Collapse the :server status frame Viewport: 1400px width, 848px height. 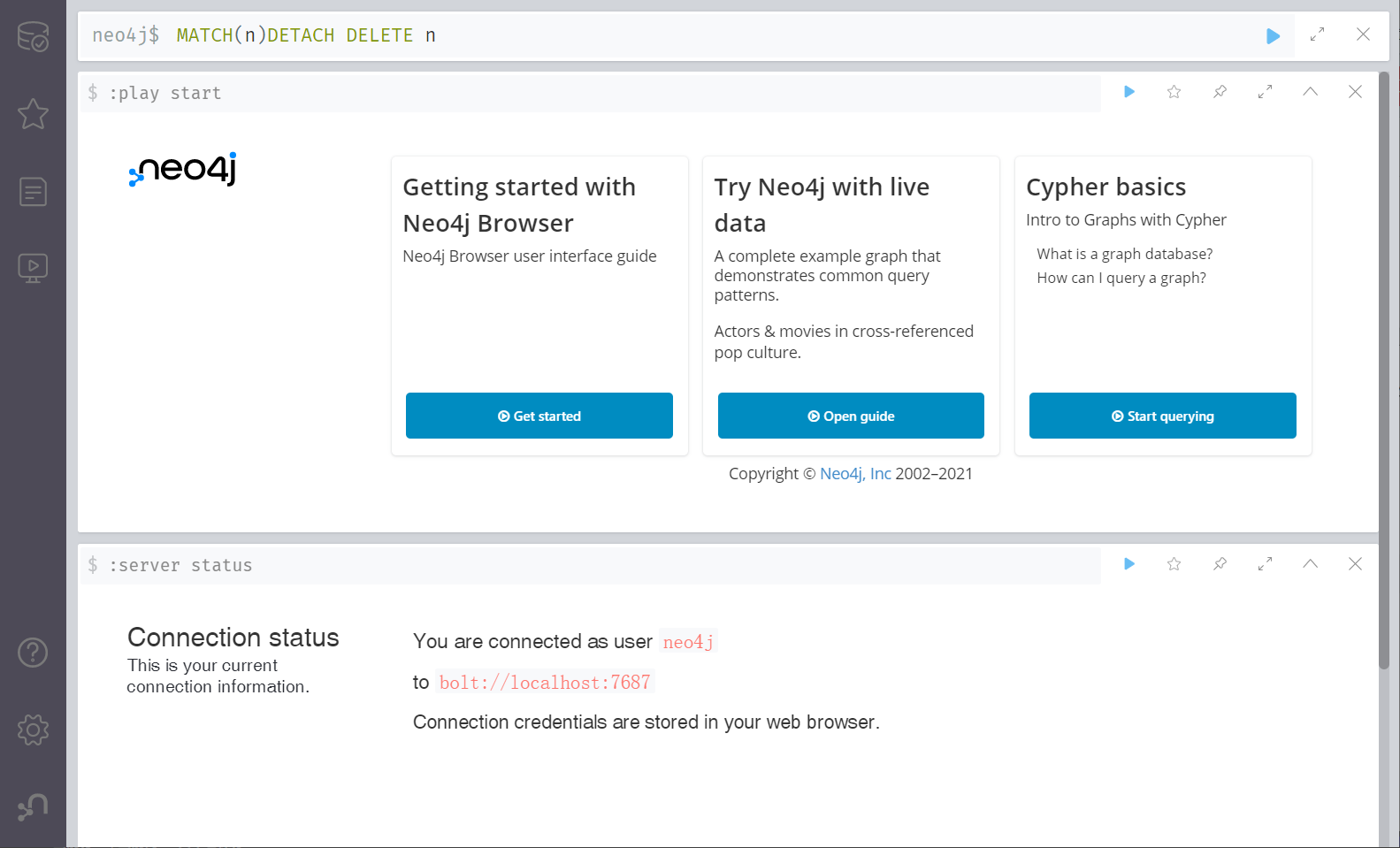[x=1310, y=563]
